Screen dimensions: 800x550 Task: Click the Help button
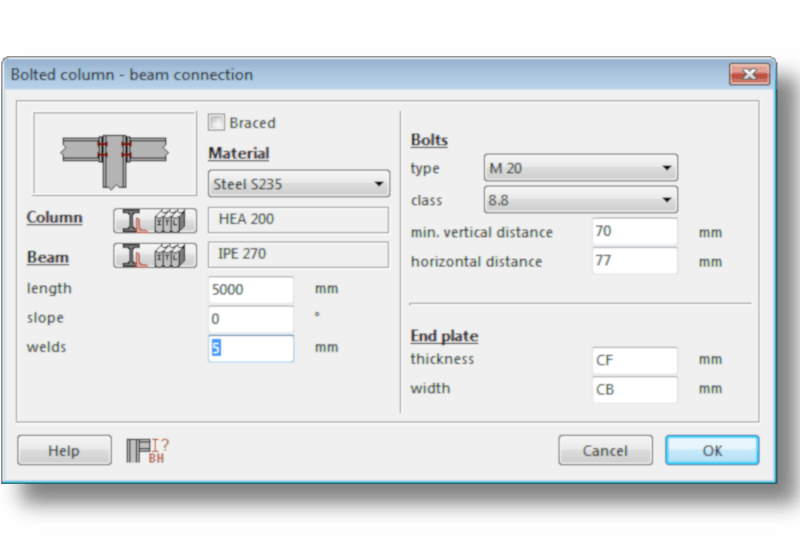click(x=64, y=451)
